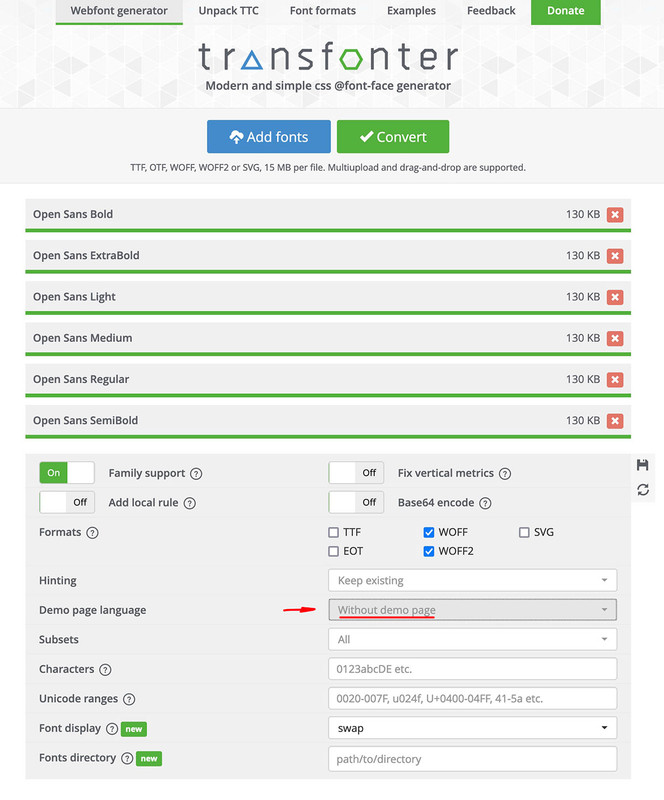Open Font display help icon
664x800 pixels.
[112, 729]
